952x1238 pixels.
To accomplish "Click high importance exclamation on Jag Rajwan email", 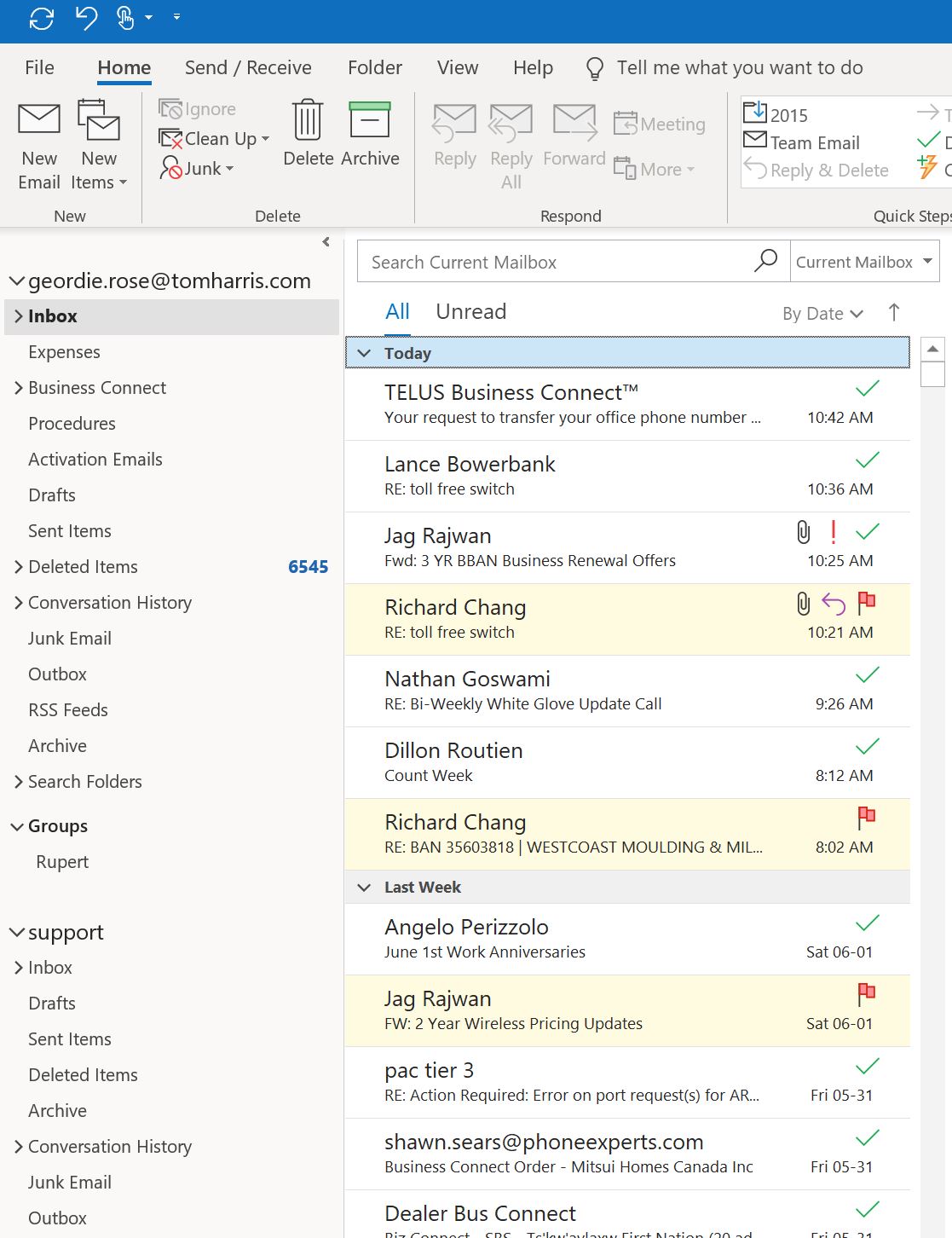I will coord(833,532).
